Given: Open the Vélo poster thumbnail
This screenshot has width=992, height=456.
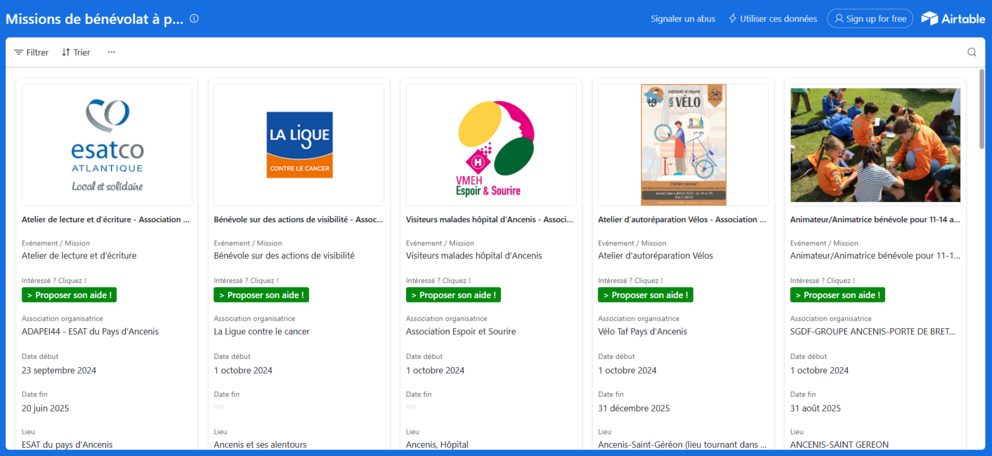Looking at the screenshot, I should tap(683, 145).
